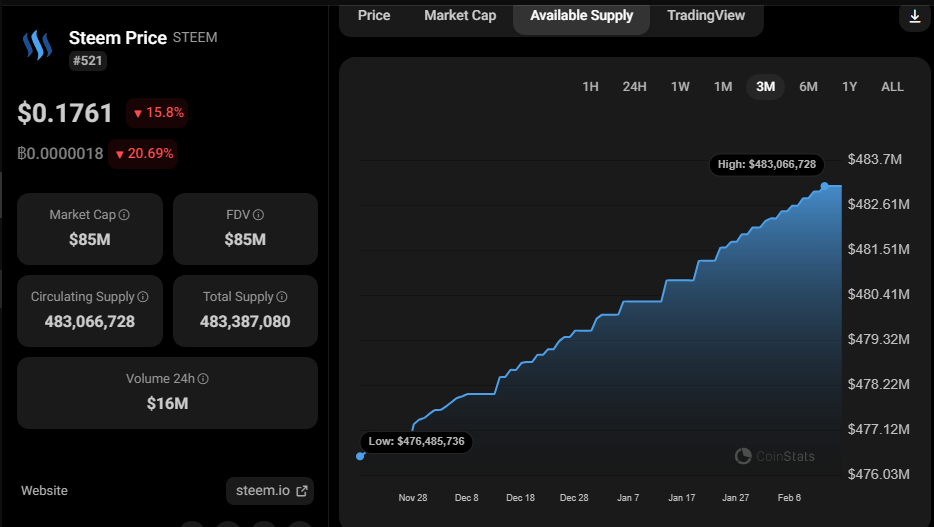
Task: Click the Feb 6 date label
Action: [789, 498]
